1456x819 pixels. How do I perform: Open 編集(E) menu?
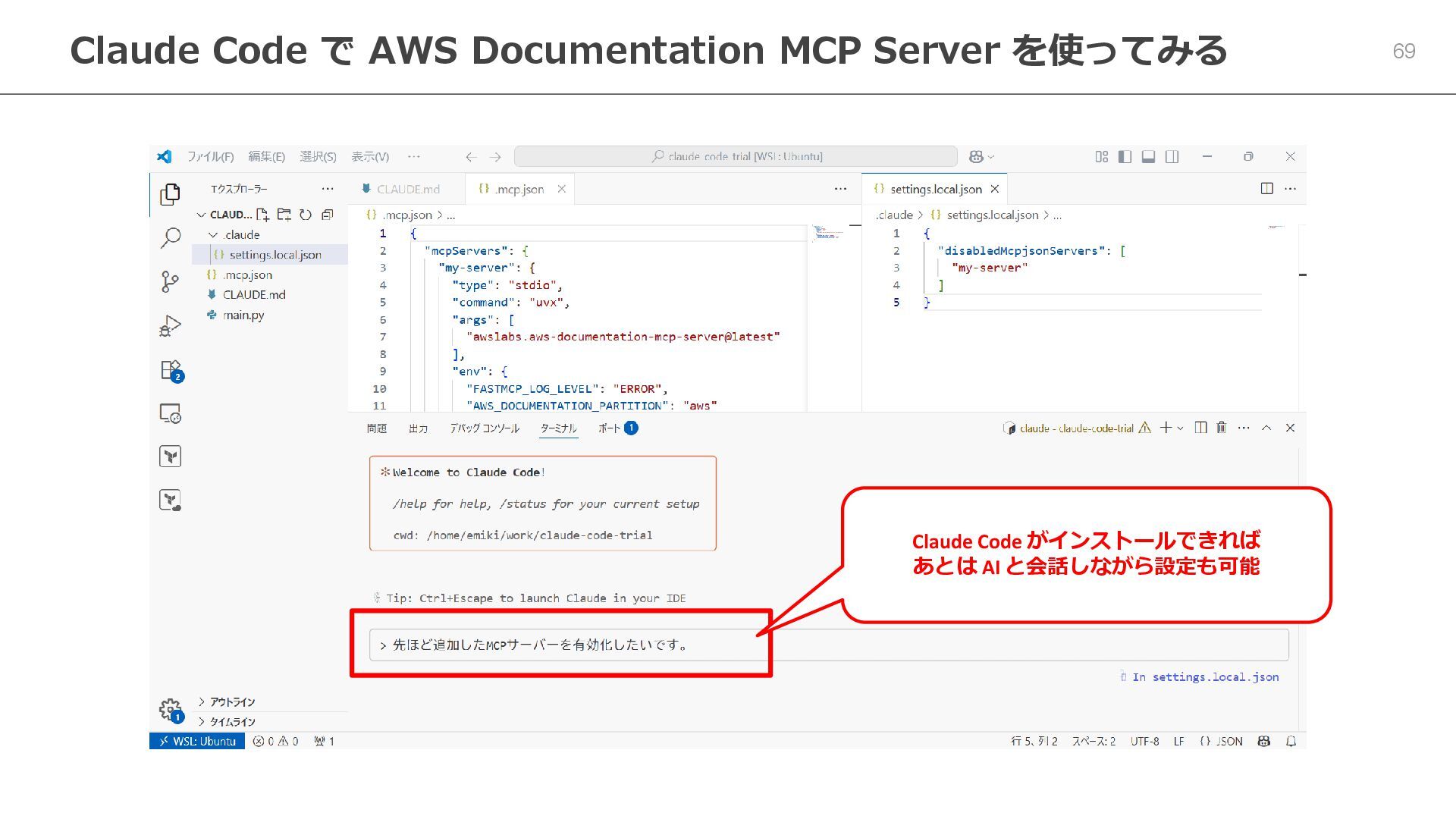tap(266, 156)
